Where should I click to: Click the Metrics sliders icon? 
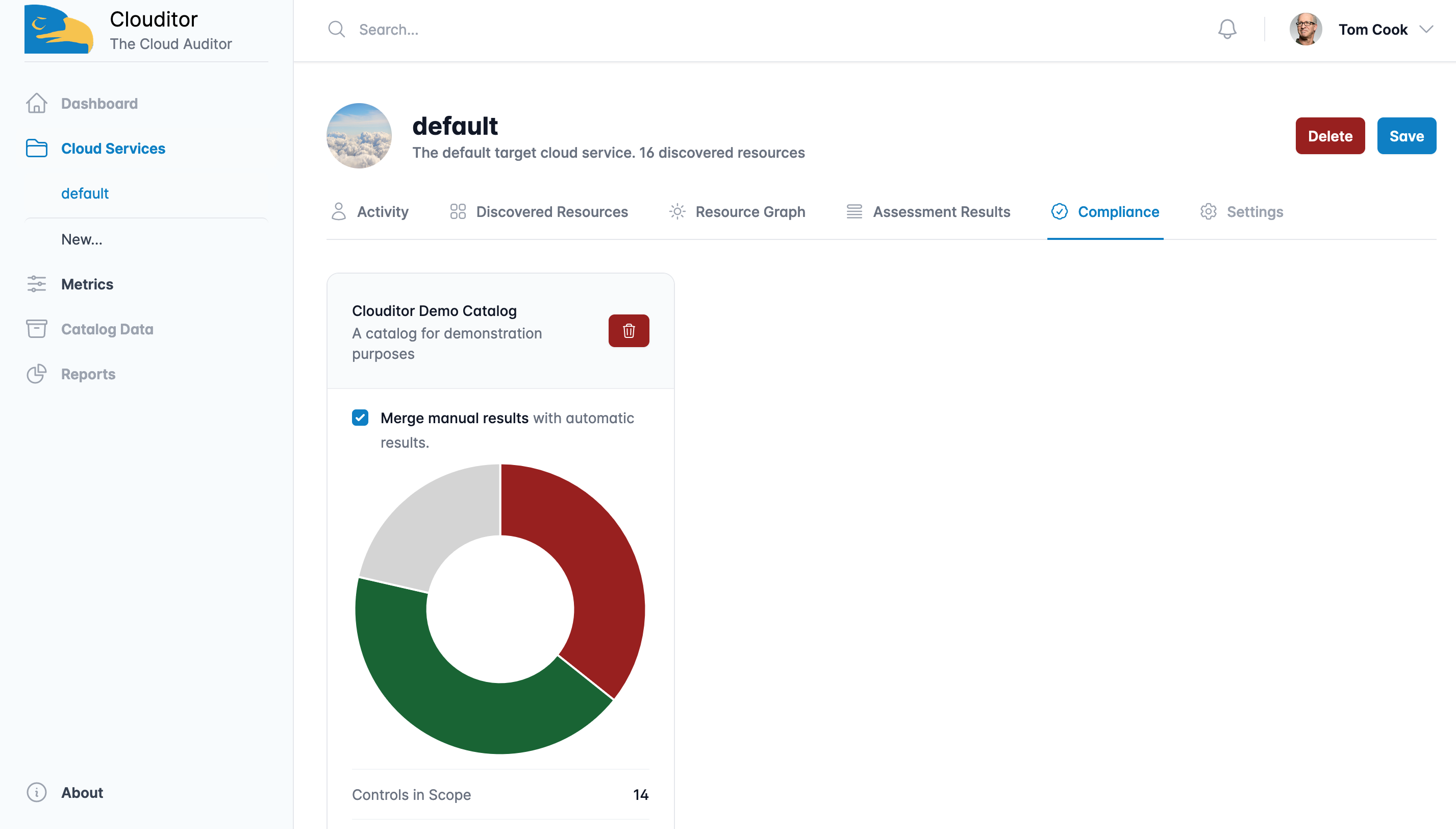click(x=36, y=283)
